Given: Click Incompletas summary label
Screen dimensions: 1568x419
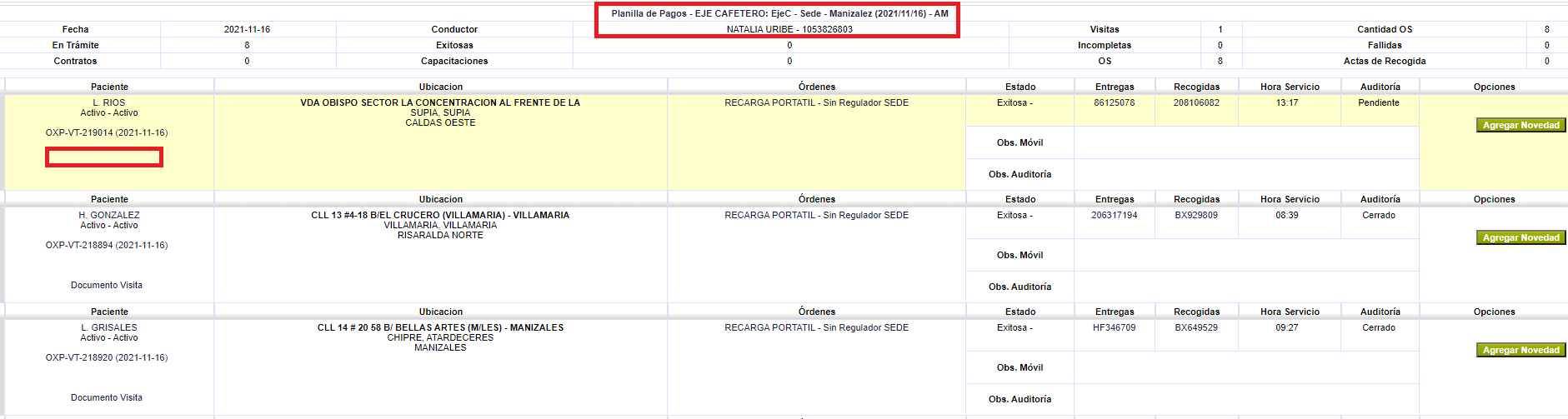Looking at the screenshot, I should [x=1105, y=45].
